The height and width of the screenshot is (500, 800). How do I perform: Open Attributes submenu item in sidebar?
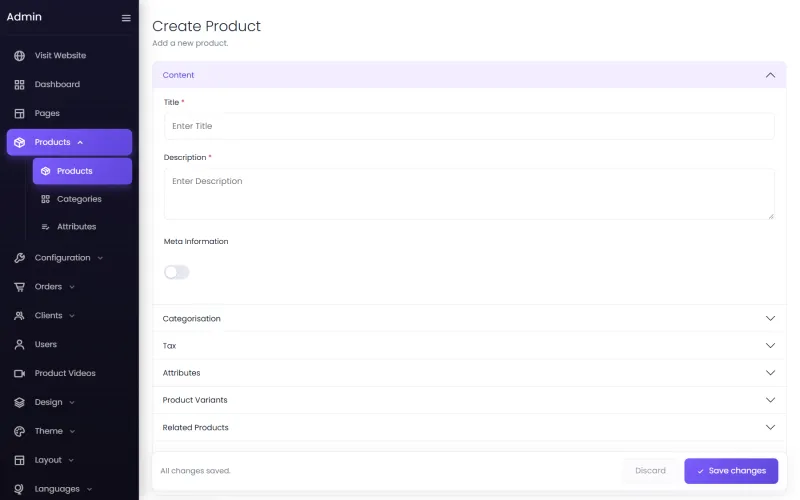77,227
